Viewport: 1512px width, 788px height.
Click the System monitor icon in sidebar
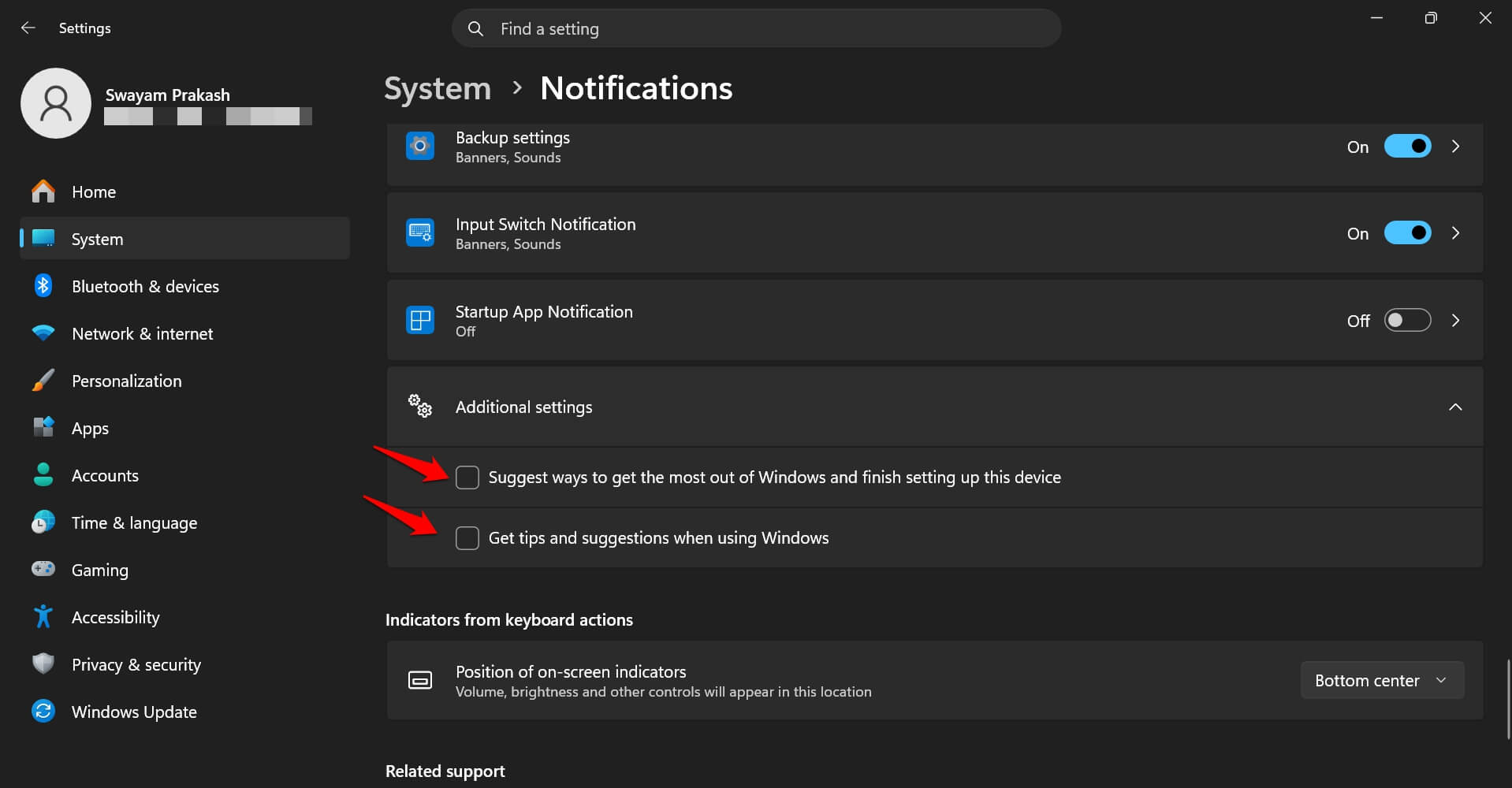point(43,238)
